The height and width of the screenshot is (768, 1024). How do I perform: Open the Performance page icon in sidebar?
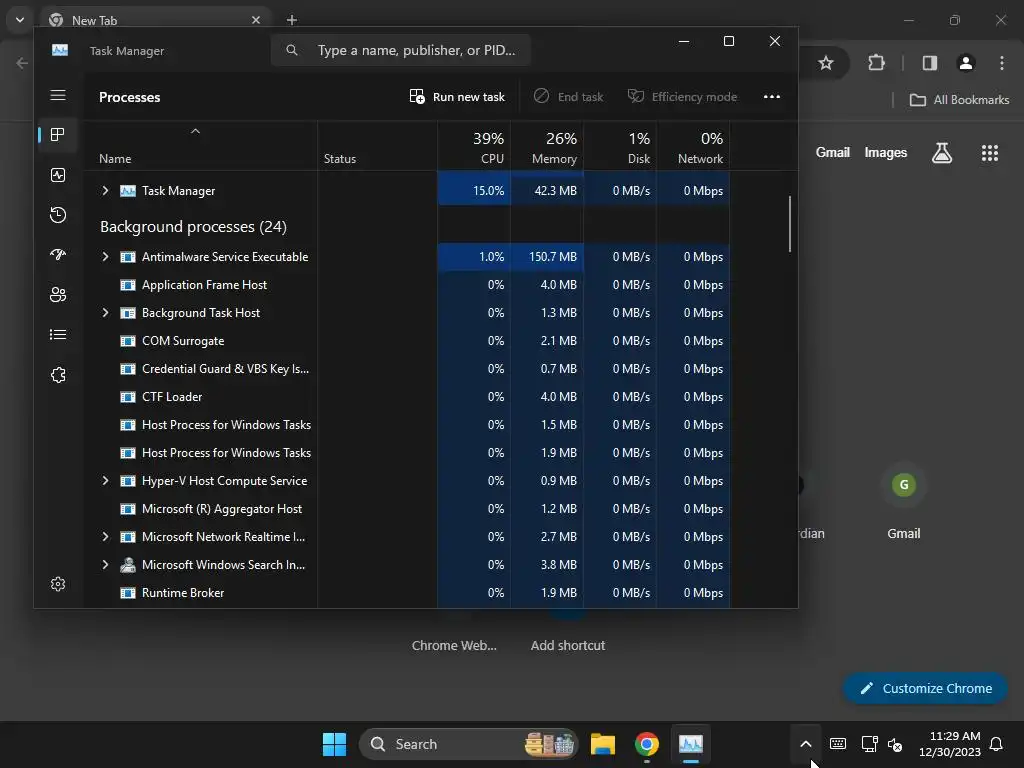[58, 175]
